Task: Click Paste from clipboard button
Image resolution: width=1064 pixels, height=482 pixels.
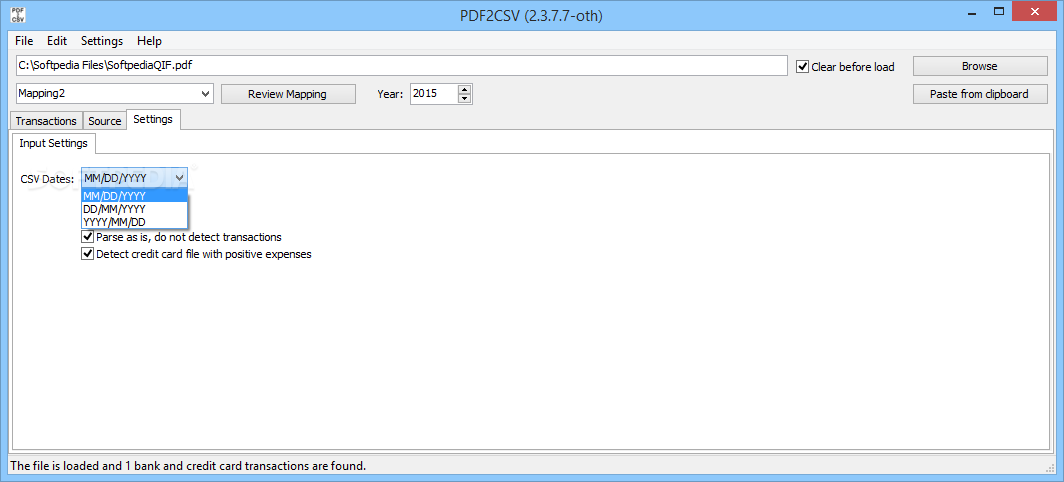Action: coord(979,94)
